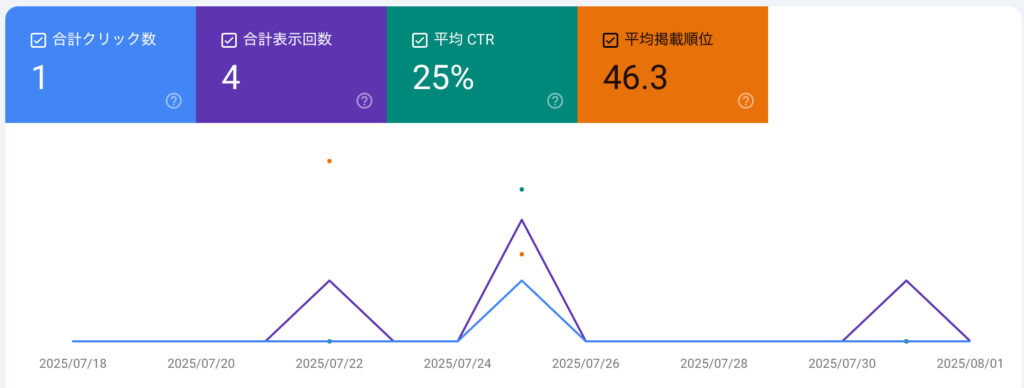This screenshot has width=1024, height=388.
Task: Click purple impressions peak at 07/25
Action: (521, 220)
